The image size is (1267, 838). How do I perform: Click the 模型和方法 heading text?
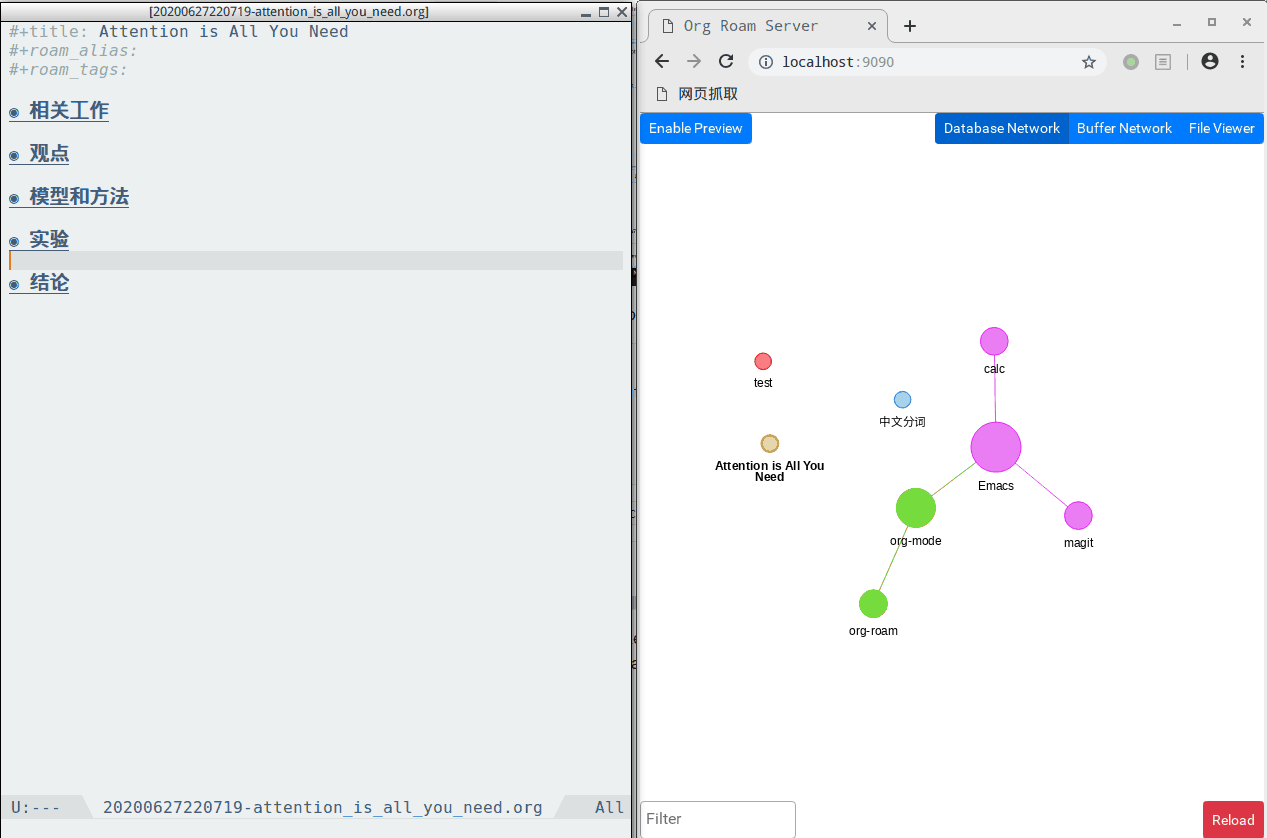click(x=79, y=197)
